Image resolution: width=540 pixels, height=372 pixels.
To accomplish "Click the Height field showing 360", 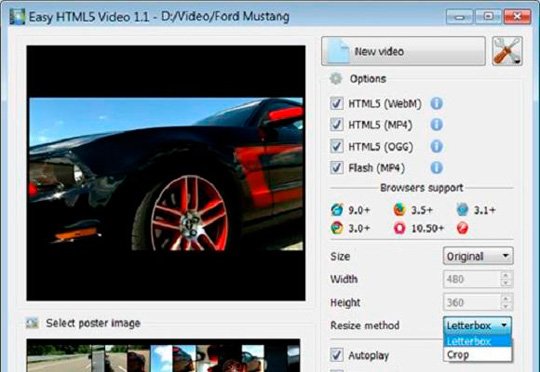I will click(472, 302).
